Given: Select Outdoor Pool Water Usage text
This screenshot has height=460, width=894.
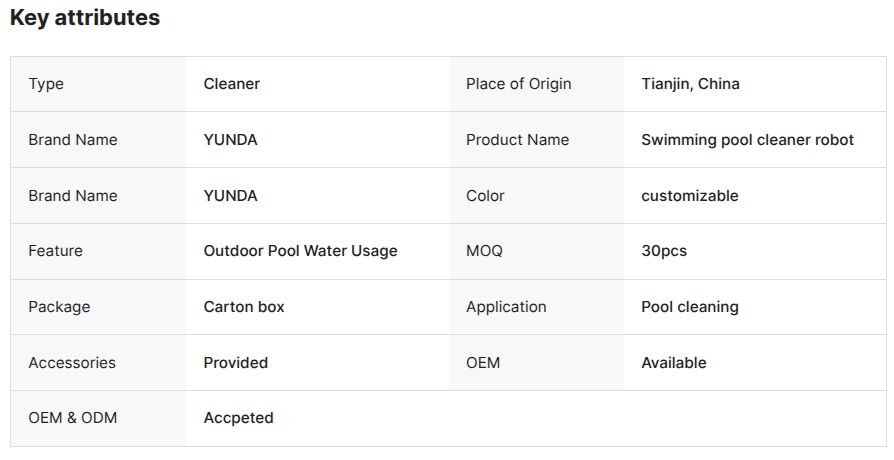Looking at the screenshot, I should click(300, 251).
